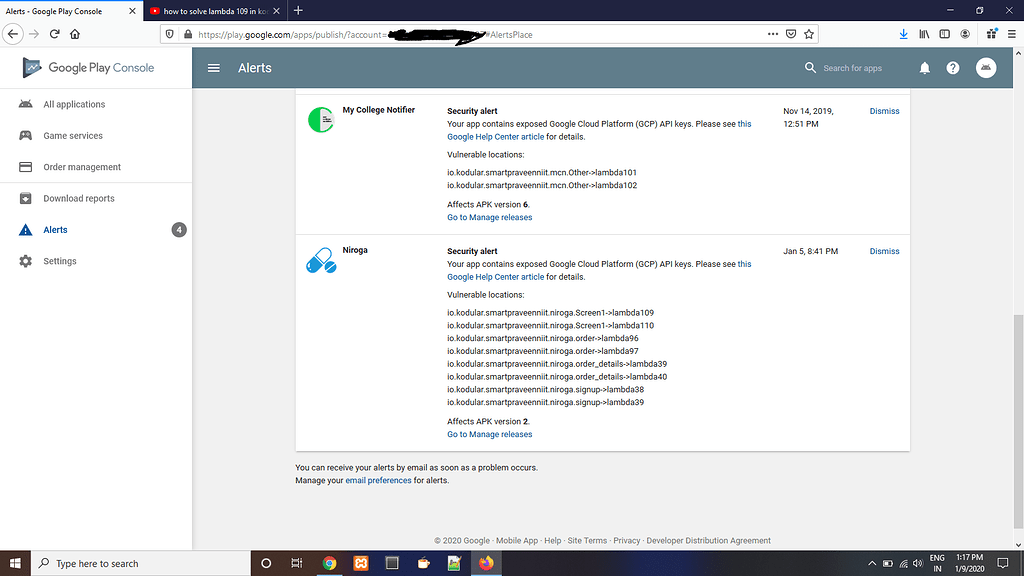Open the help question mark icon
Image resolution: width=1024 pixels, height=576 pixels.
[x=953, y=68]
